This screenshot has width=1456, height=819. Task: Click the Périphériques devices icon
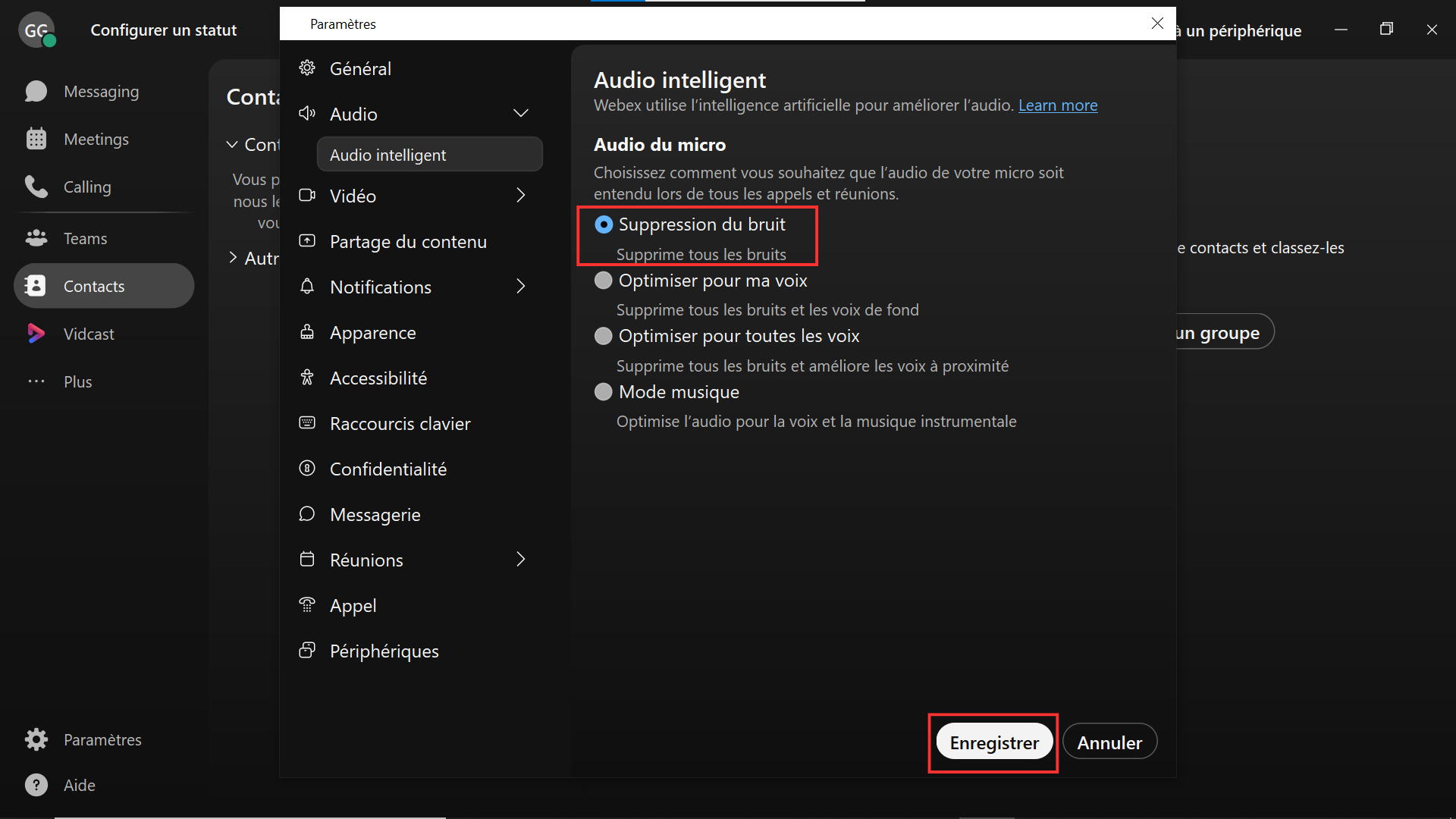[307, 651]
